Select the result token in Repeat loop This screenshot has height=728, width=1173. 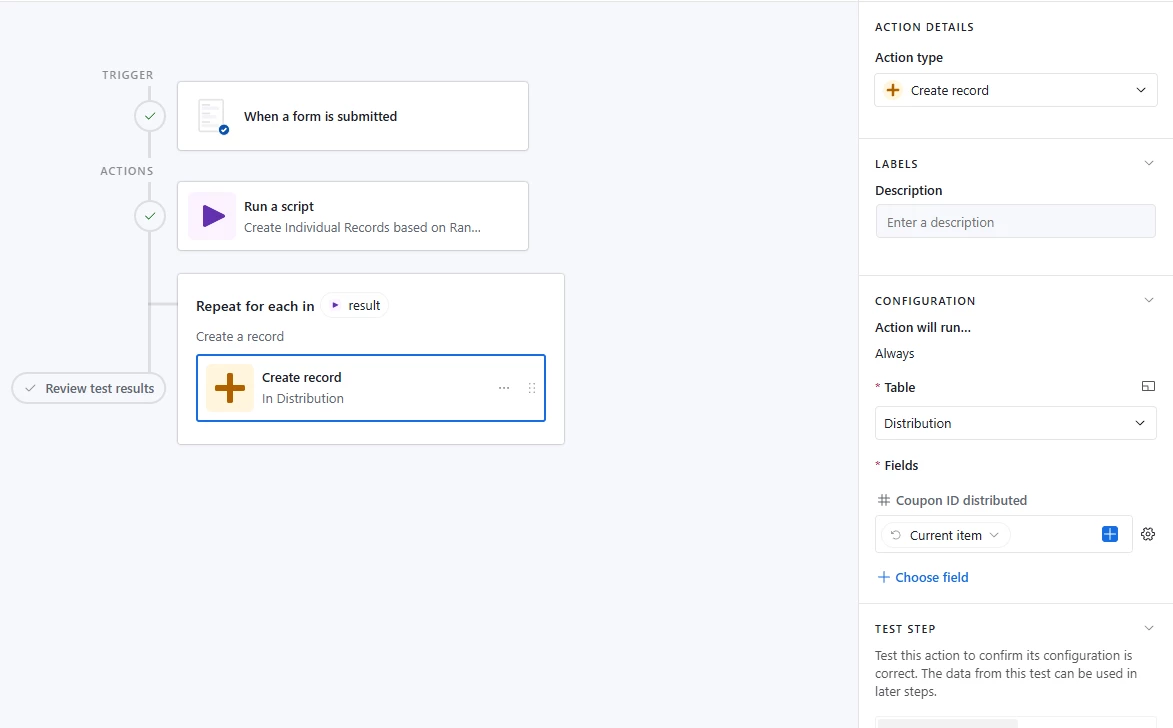[x=355, y=305]
